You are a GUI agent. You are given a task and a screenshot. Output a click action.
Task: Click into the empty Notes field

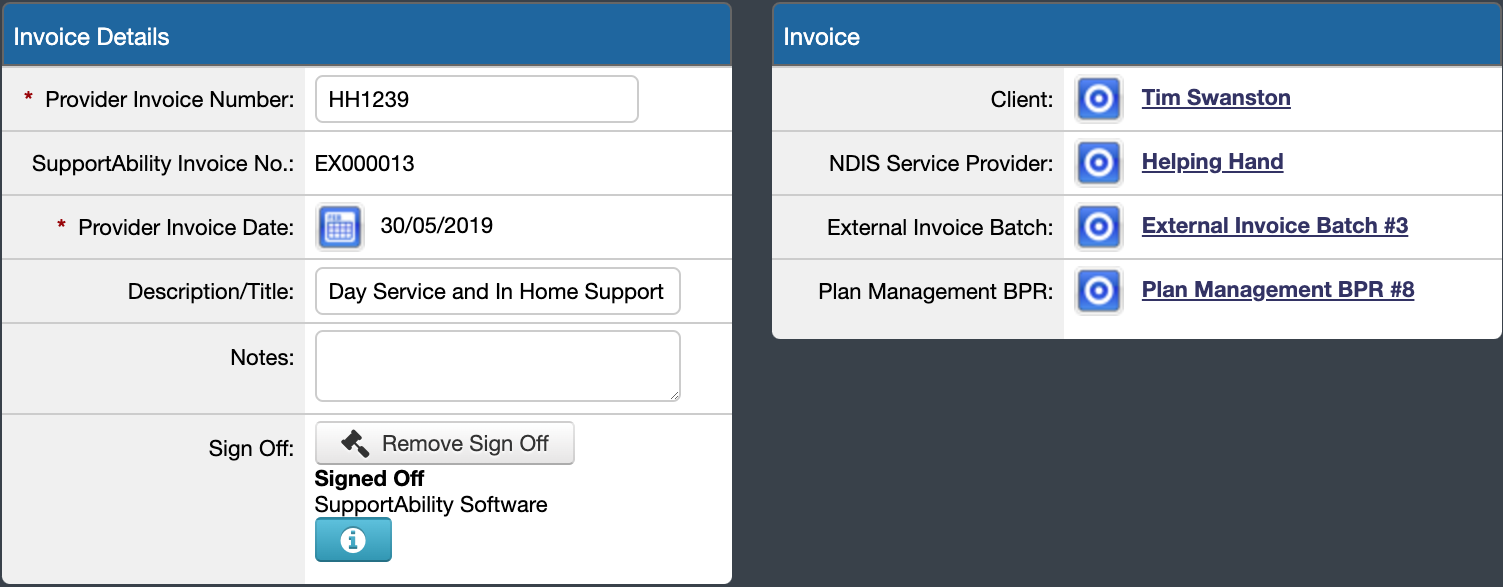497,365
